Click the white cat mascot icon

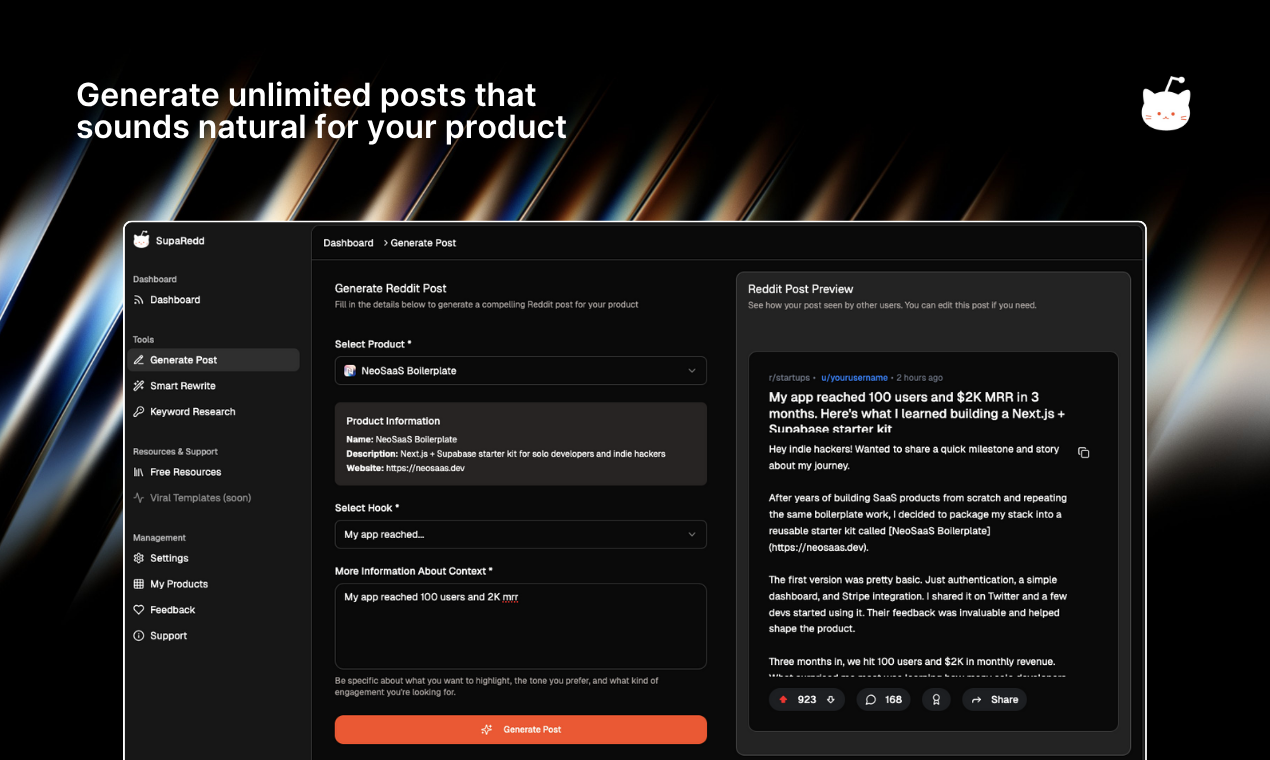coord(1166,105)
